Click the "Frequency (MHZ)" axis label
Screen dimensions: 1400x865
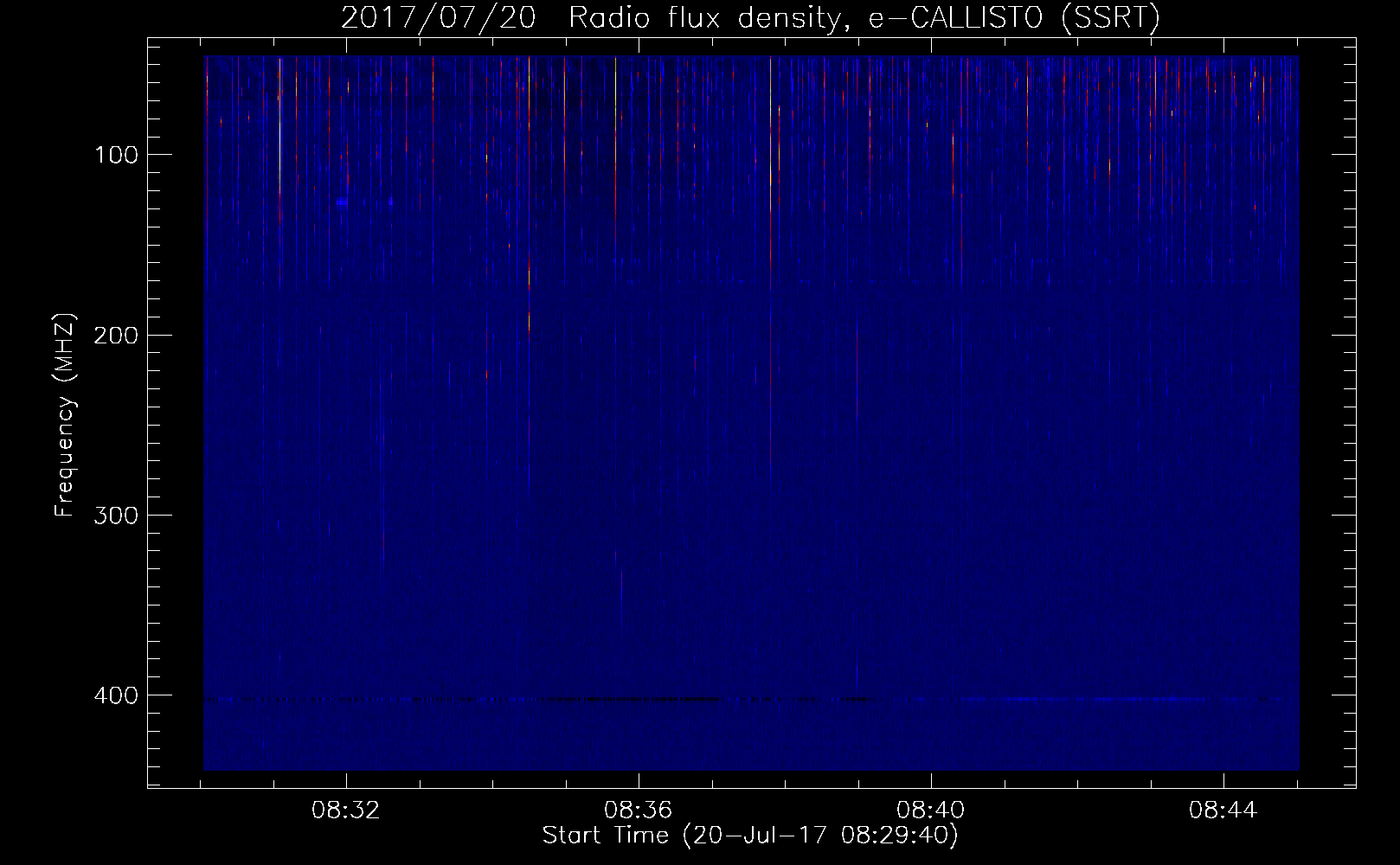pyautogui.click(x=65, y=414)
